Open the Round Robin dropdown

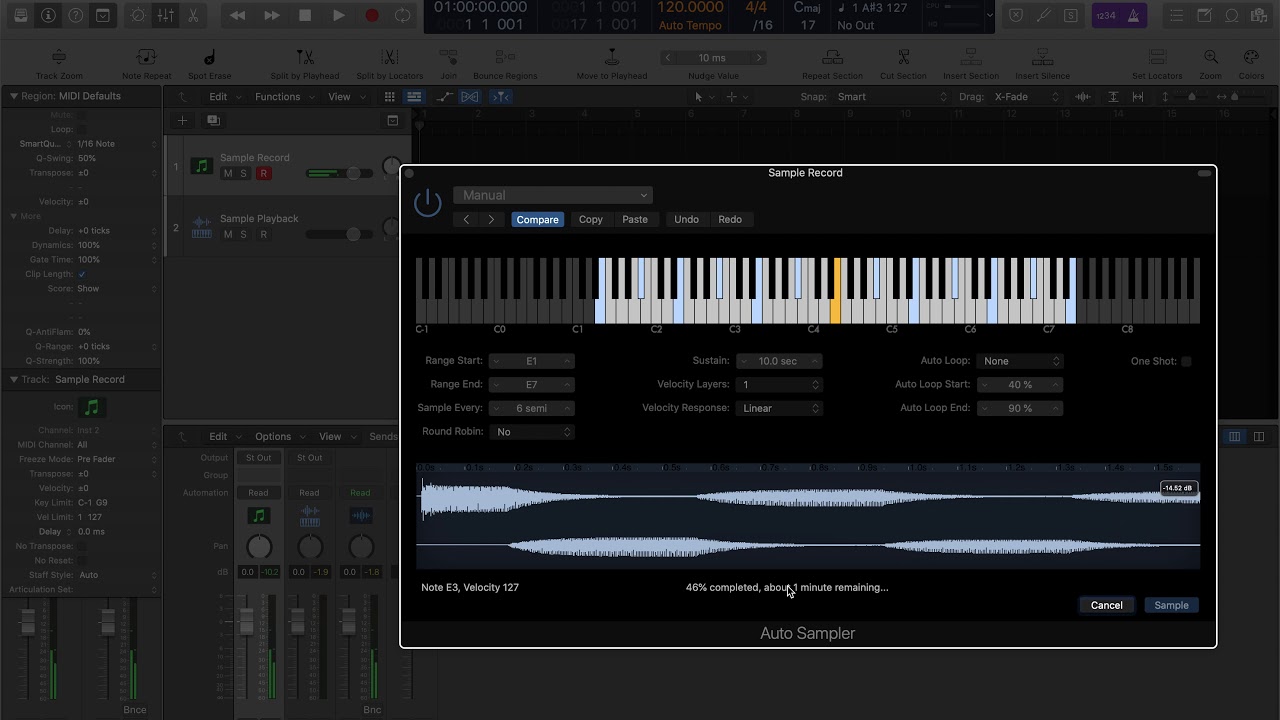(532, 432)
